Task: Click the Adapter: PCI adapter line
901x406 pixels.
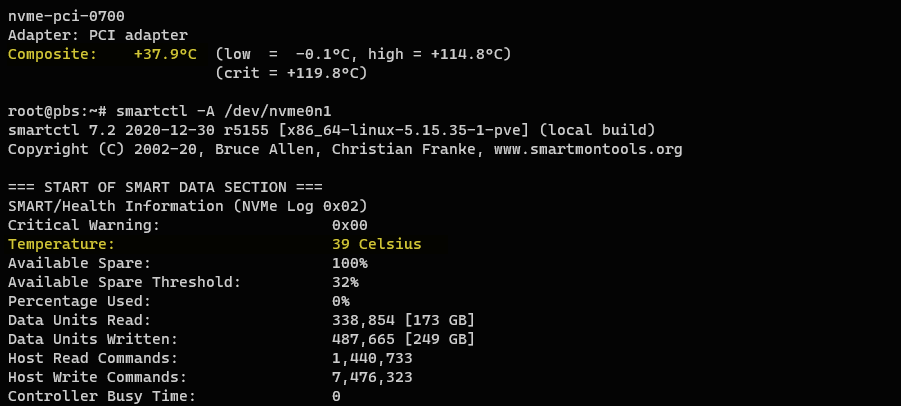Action: pos(97,34)
